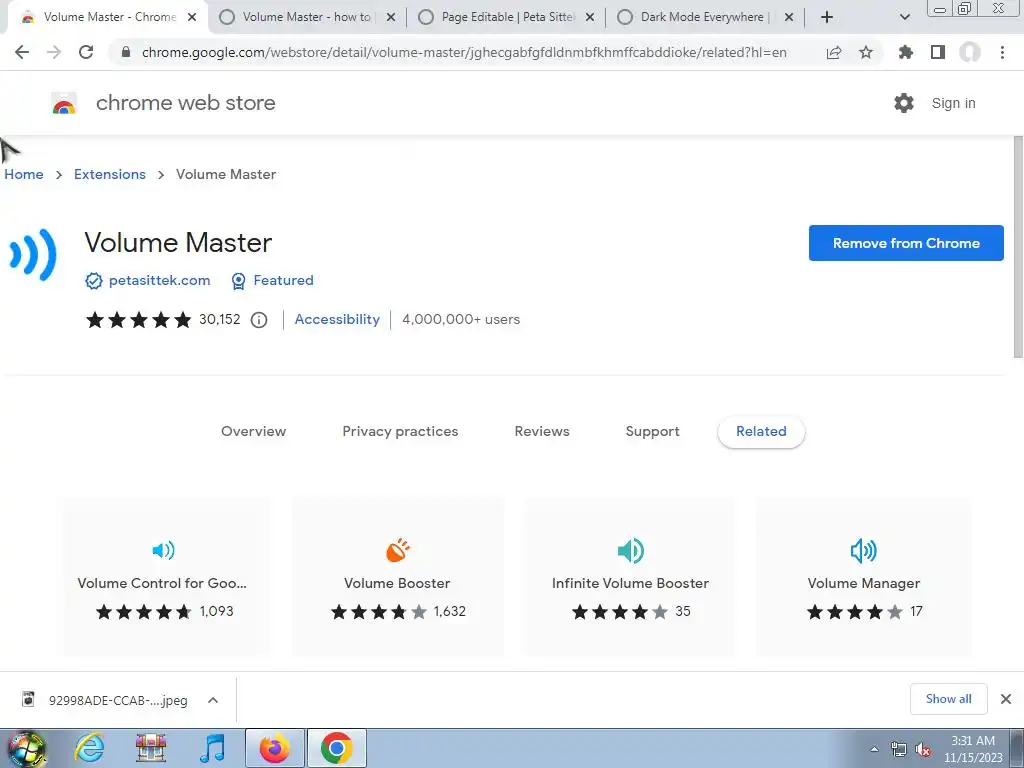Close the Dark Mode Everywhere tab
The height and width of the screenshot is (768, 1024).
tap(789, 17)
